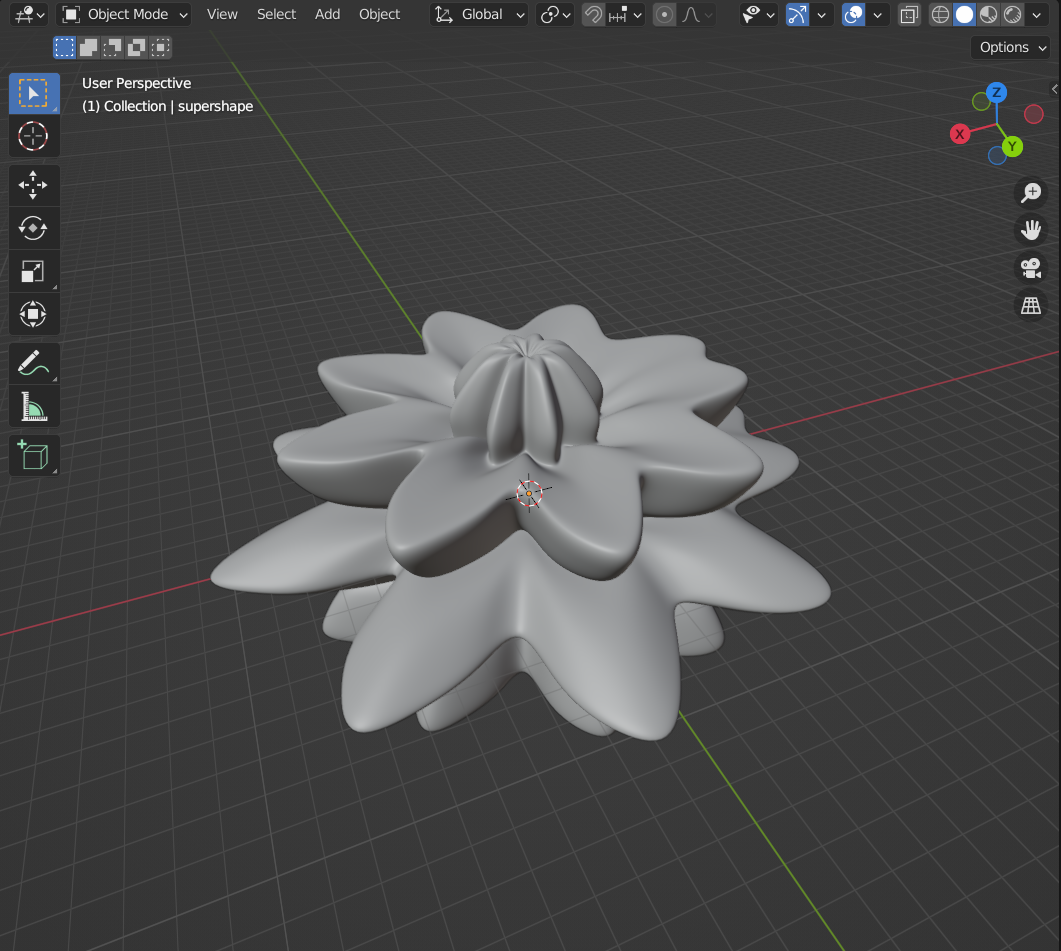
Task: Set selection mode to new selection
Action: [64, 47]
